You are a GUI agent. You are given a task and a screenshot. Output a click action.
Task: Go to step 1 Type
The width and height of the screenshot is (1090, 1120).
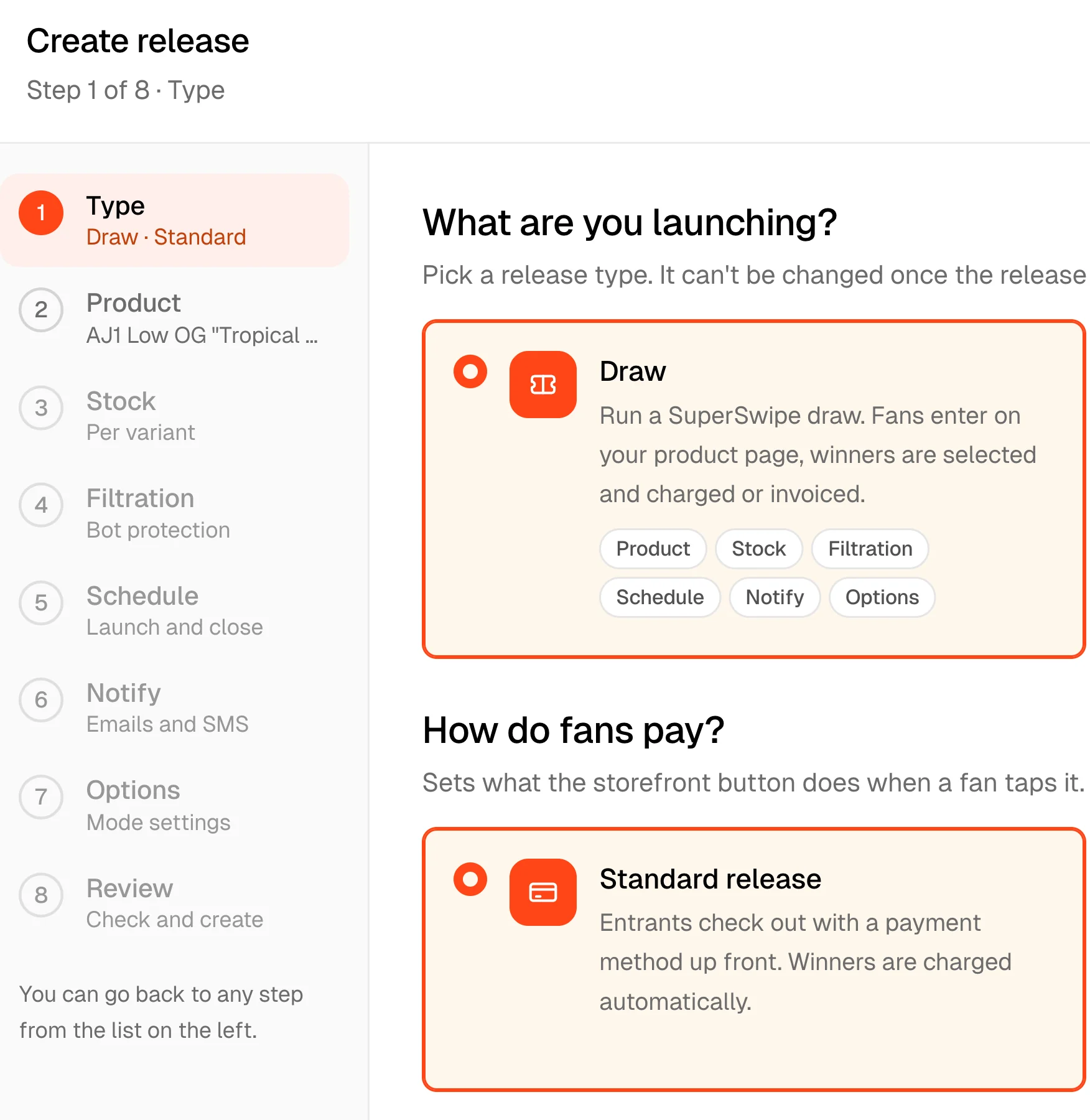175,220
